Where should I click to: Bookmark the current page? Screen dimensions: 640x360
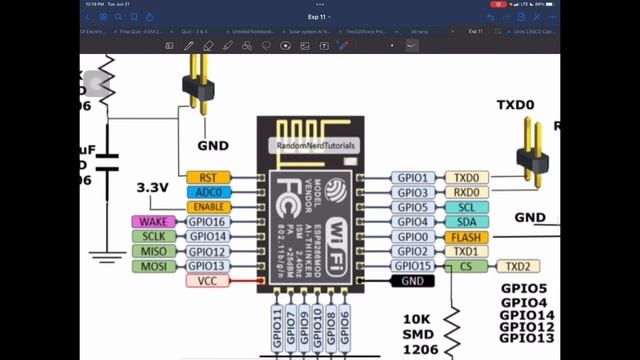tap(134, 17)
